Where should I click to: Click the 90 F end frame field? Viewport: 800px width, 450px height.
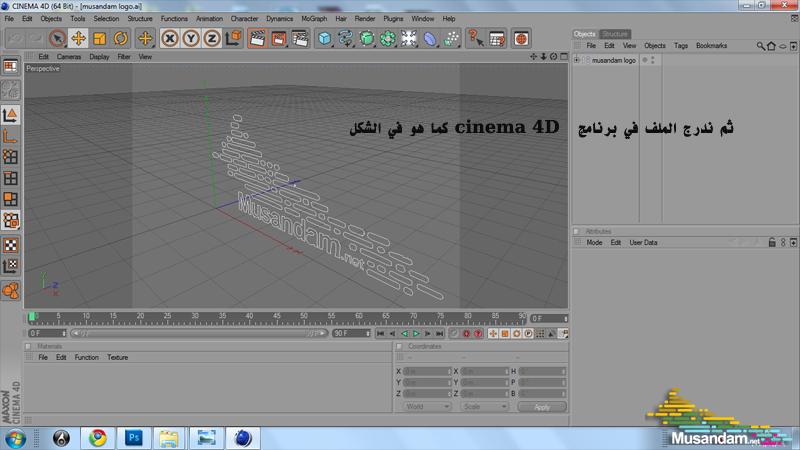tap(352, 333)
